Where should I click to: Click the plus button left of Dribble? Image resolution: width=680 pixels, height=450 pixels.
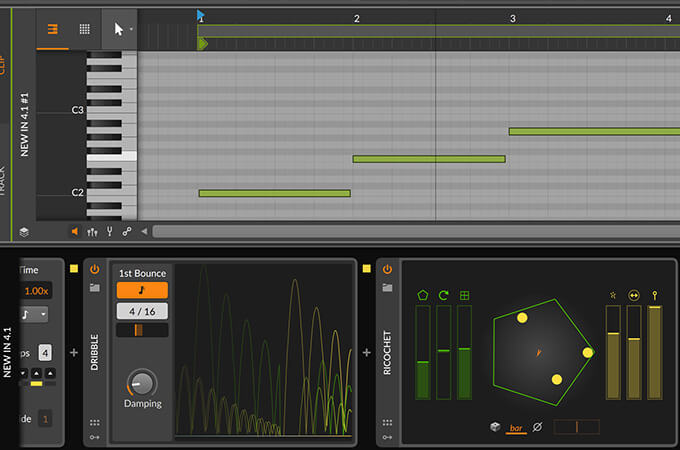74,352
